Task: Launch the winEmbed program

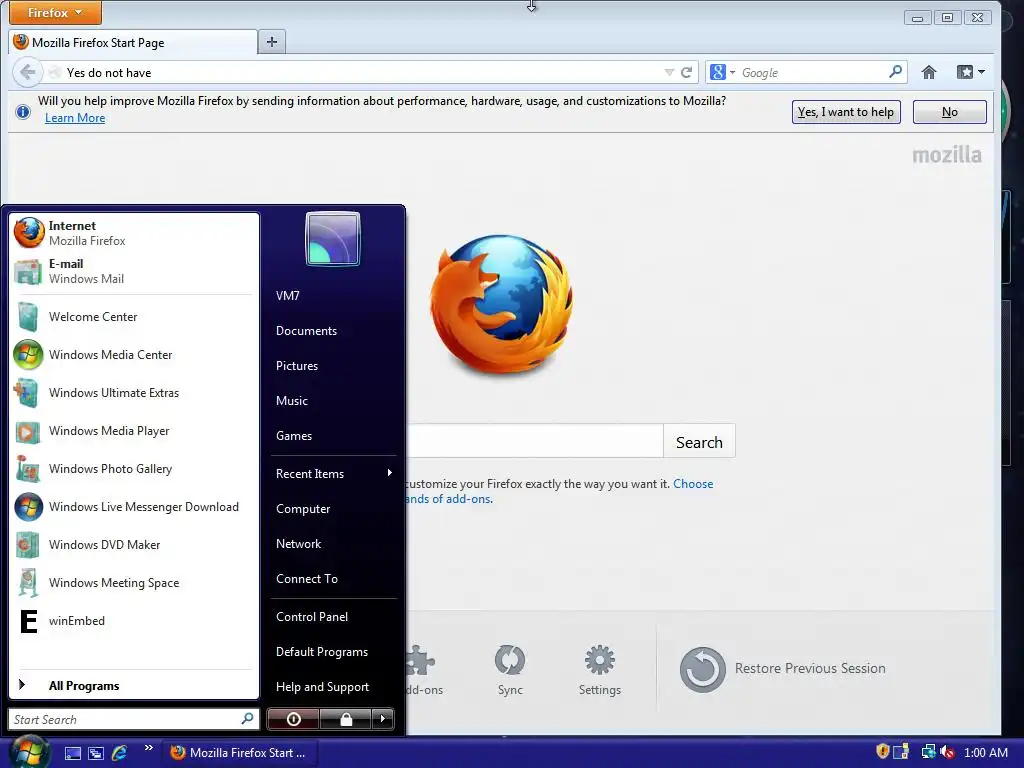Action: click(134, 620)
